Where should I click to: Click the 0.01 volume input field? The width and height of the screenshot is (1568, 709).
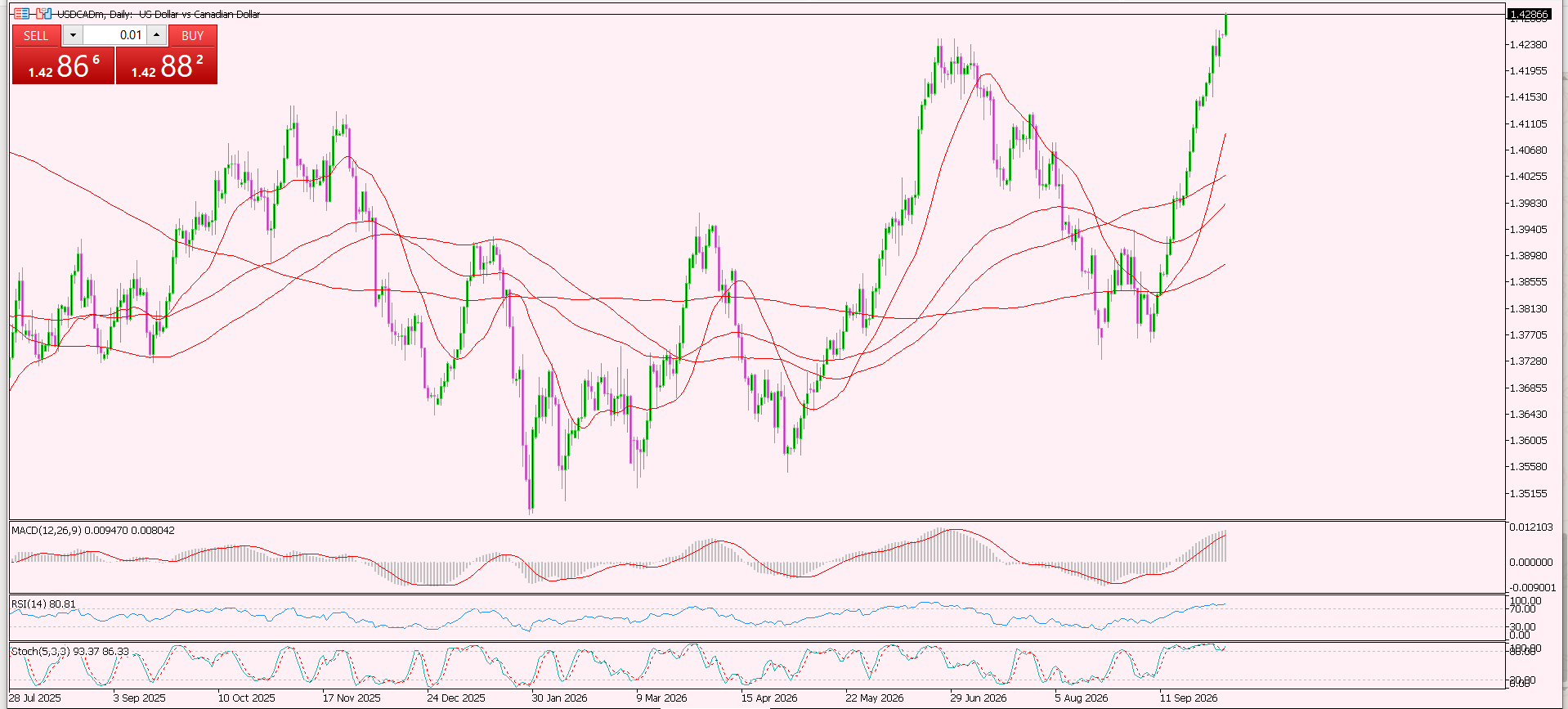[114, 35]
